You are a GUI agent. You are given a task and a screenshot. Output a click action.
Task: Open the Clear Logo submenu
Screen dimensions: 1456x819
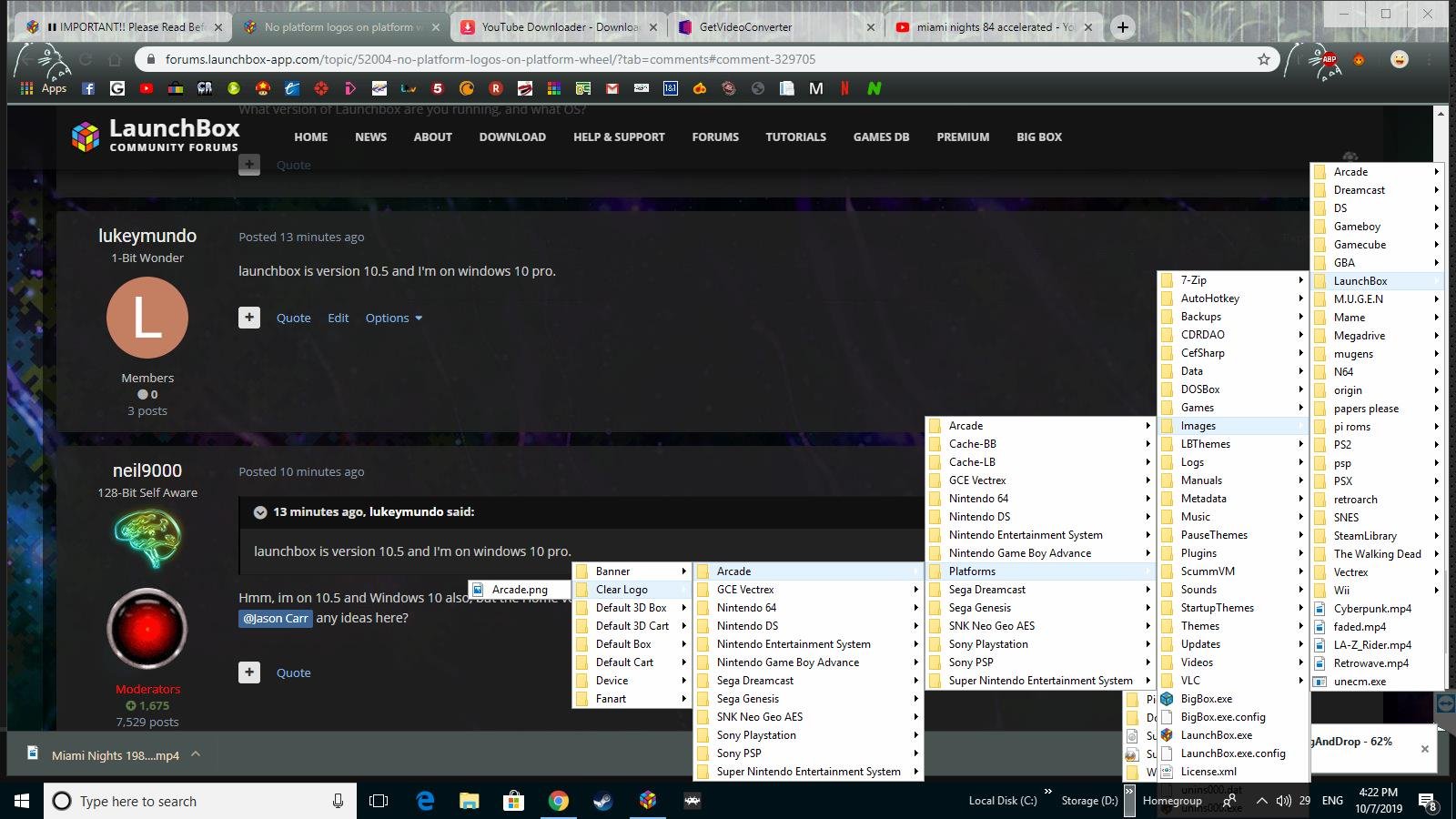pos(632,590)
